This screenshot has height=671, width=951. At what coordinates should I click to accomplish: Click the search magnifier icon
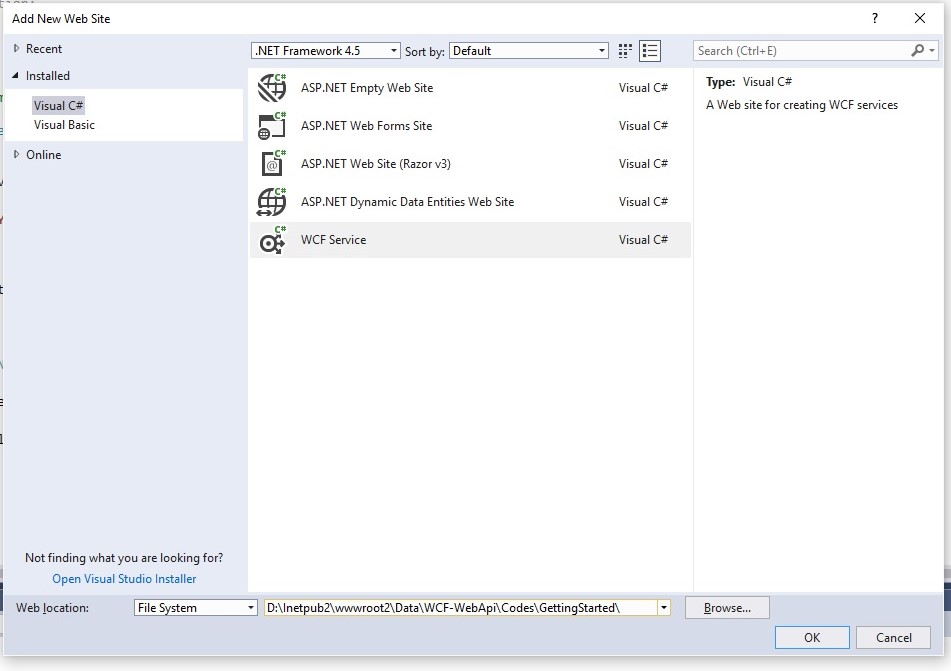(x=918, y=50)
